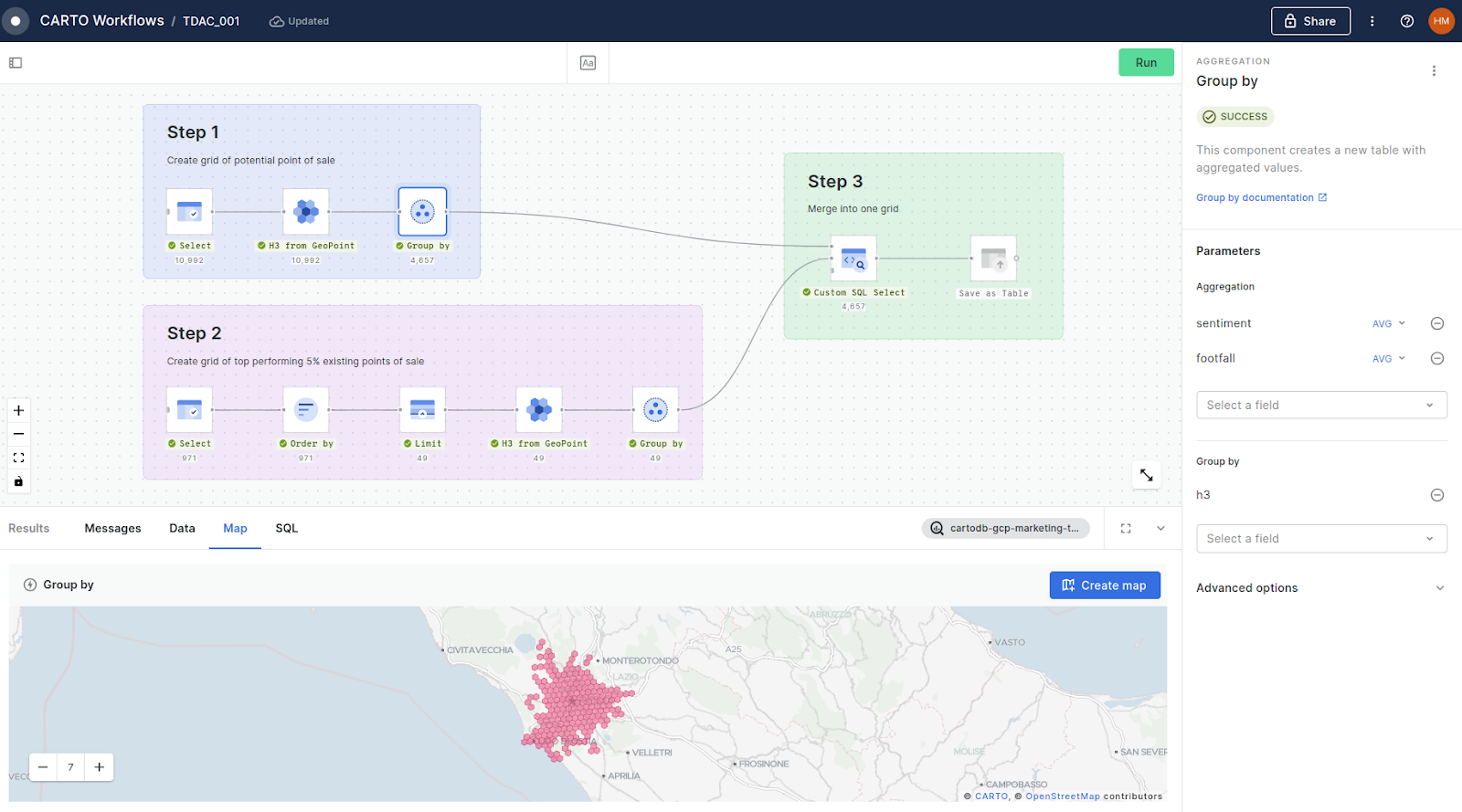Select the Save as Table node
1462x812 pixels.
(x=993, y=258)
